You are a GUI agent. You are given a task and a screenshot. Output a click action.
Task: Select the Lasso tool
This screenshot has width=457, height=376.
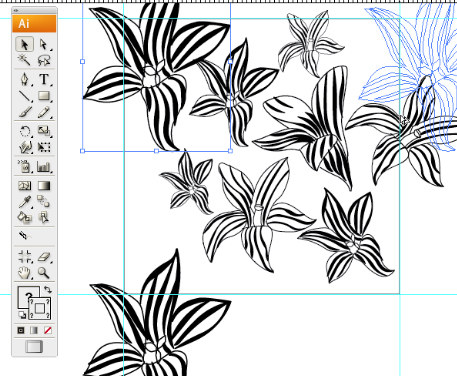point(44,60)
